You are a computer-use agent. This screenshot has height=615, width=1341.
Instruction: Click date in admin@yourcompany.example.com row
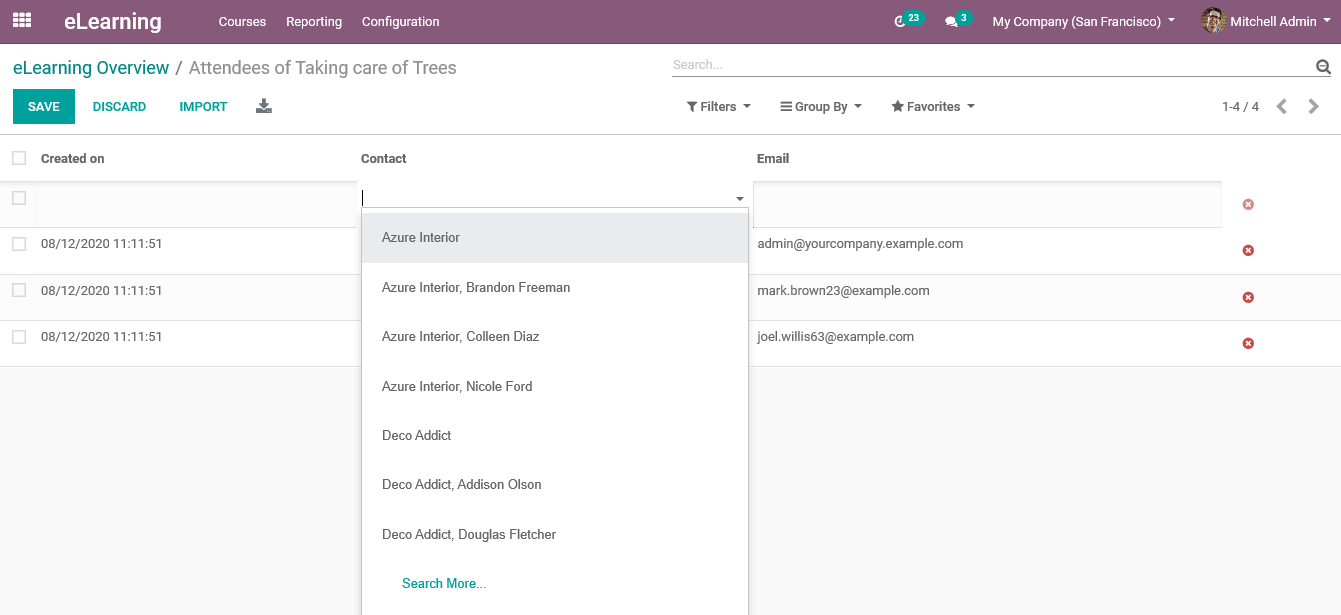click(101, 244)
